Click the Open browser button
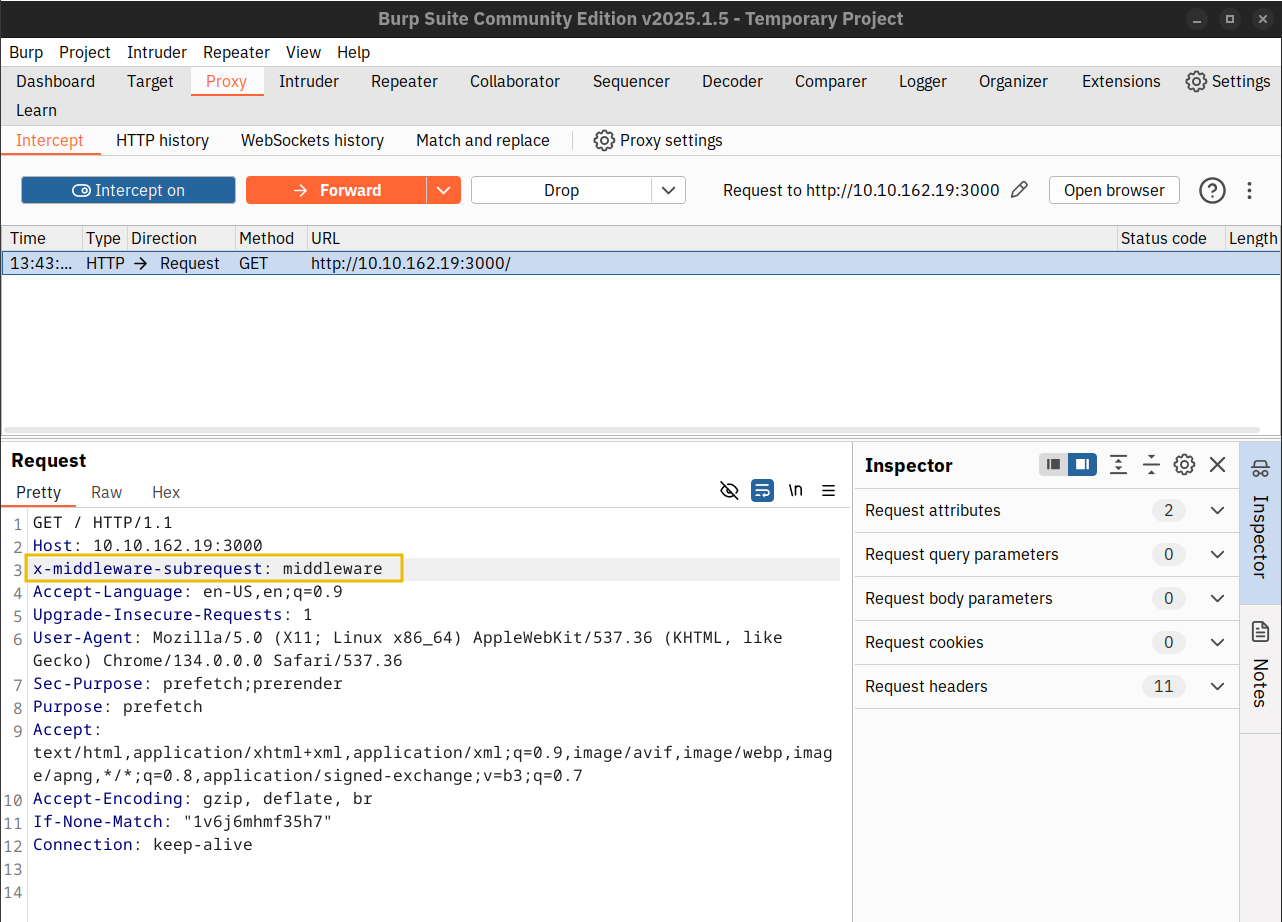 pyautogui.click(x=1114, y=190)
